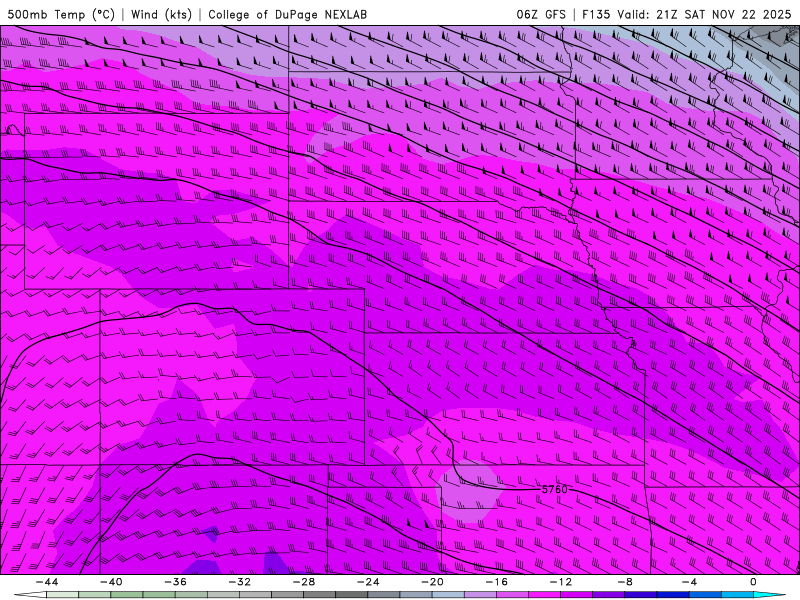Click the "06Z GFS" model run label
800x600 pixels.
click(x=541, y=14)
